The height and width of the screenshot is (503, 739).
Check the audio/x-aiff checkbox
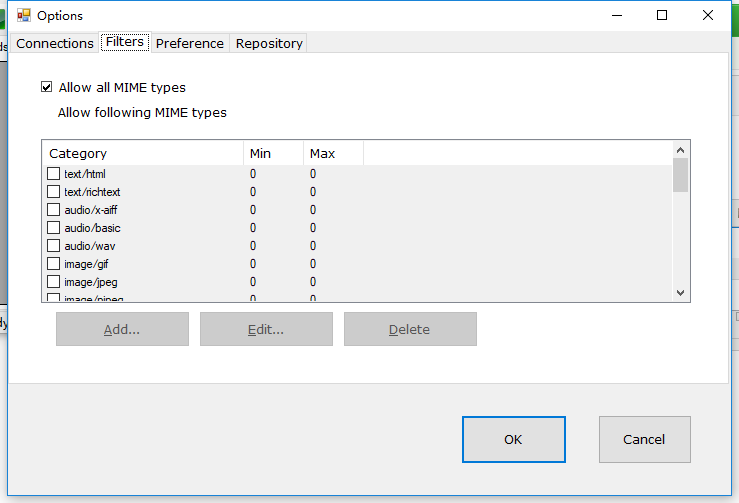pos(53,209)
